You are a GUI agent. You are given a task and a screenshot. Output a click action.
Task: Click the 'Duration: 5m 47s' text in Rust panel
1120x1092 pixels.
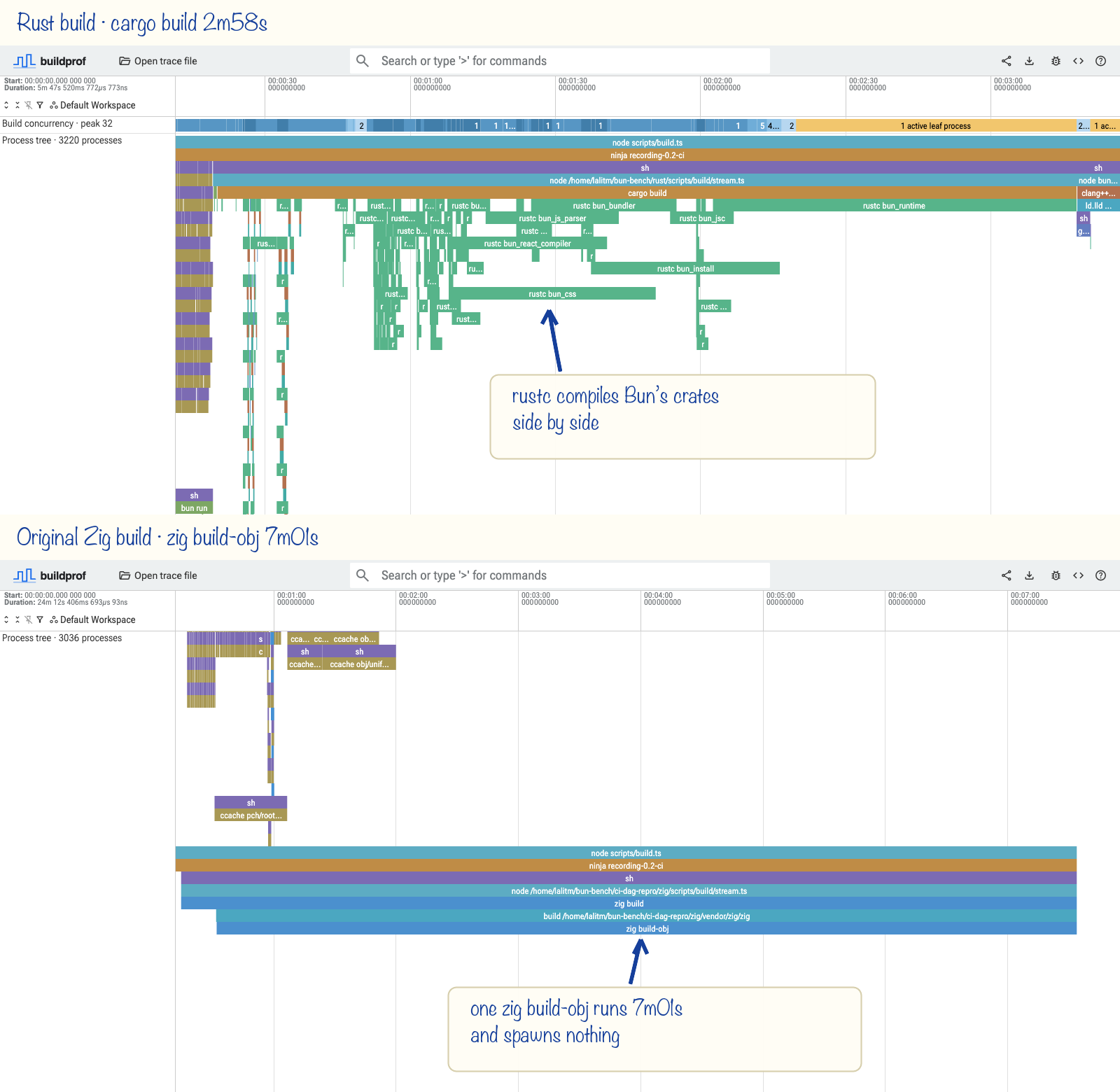[66, 88]
